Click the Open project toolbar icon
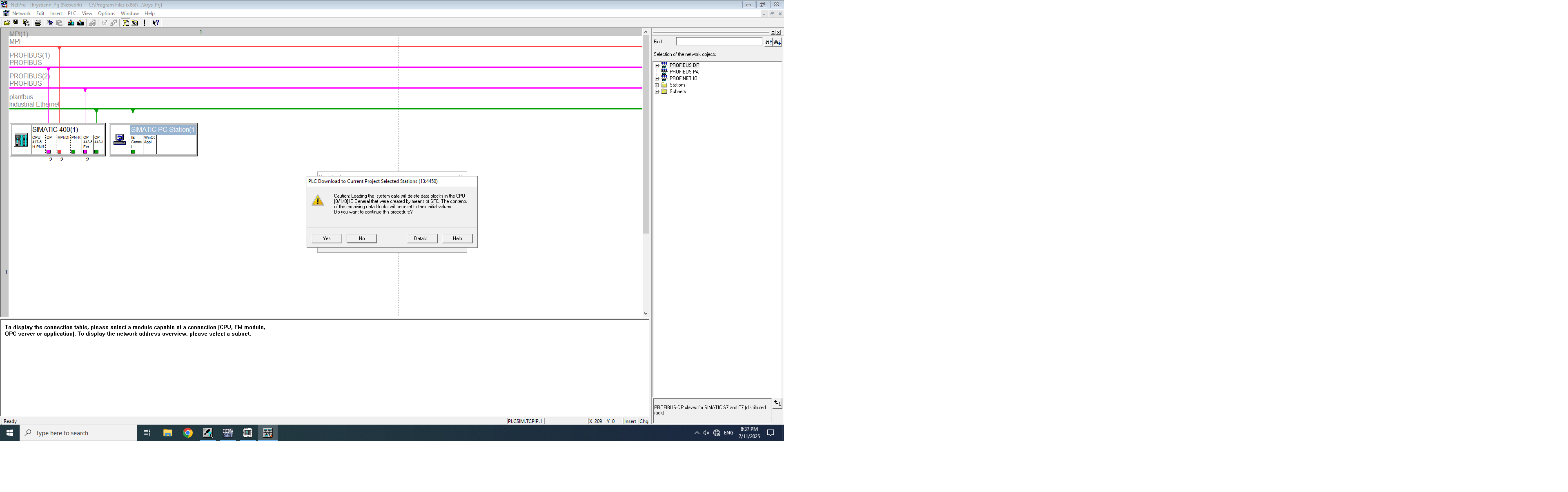The width and height of the screenshot is (1568, 492). click(7, 23)
